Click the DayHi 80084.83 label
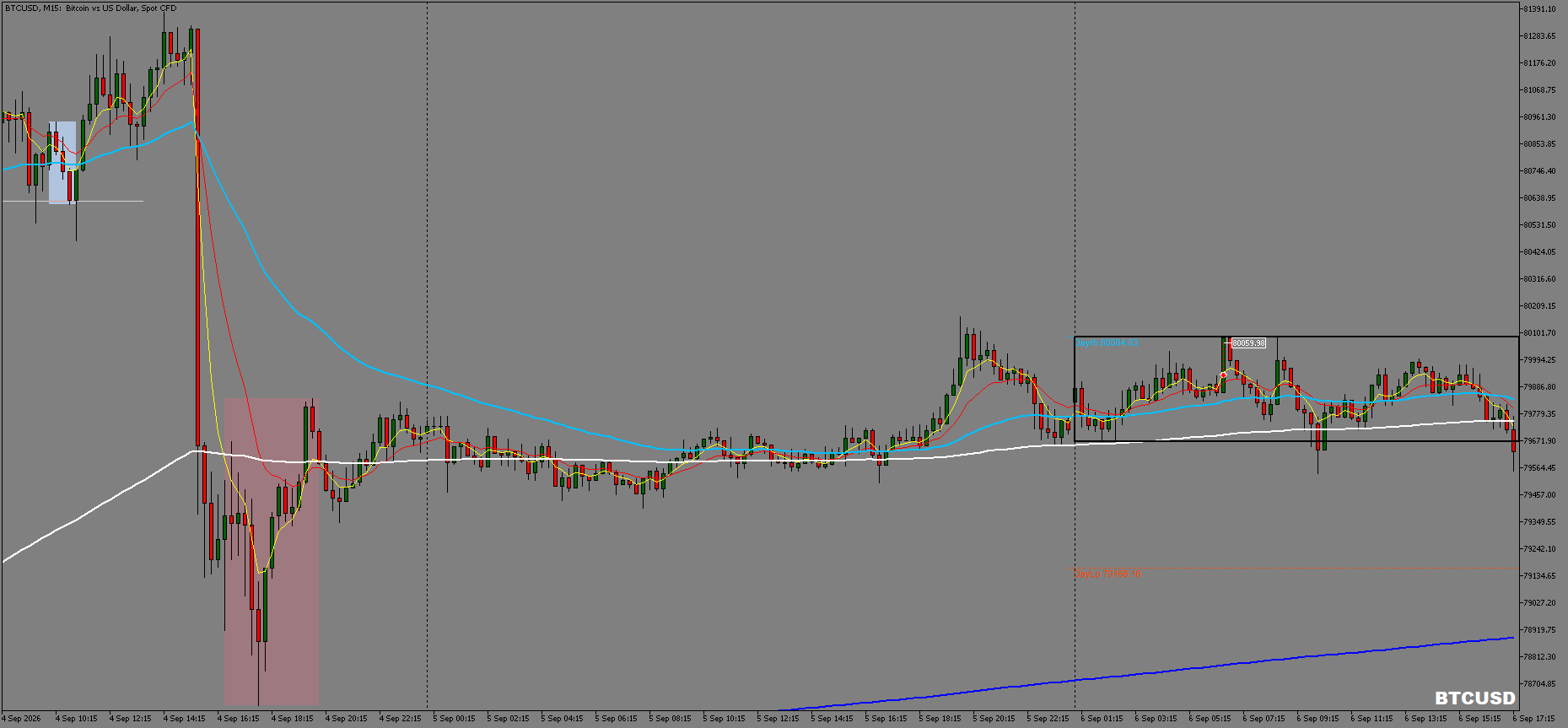 1107,342
